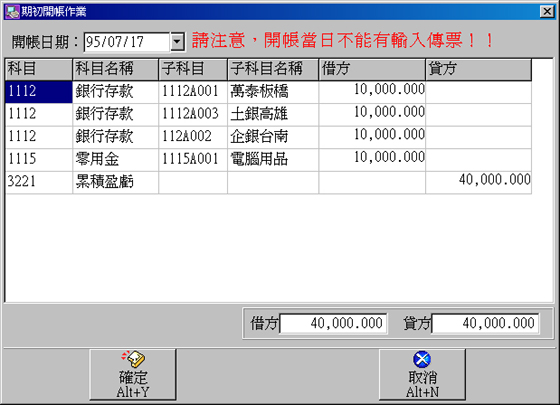
Task: Click the 確定 confirm button
Action: point(132,374)
